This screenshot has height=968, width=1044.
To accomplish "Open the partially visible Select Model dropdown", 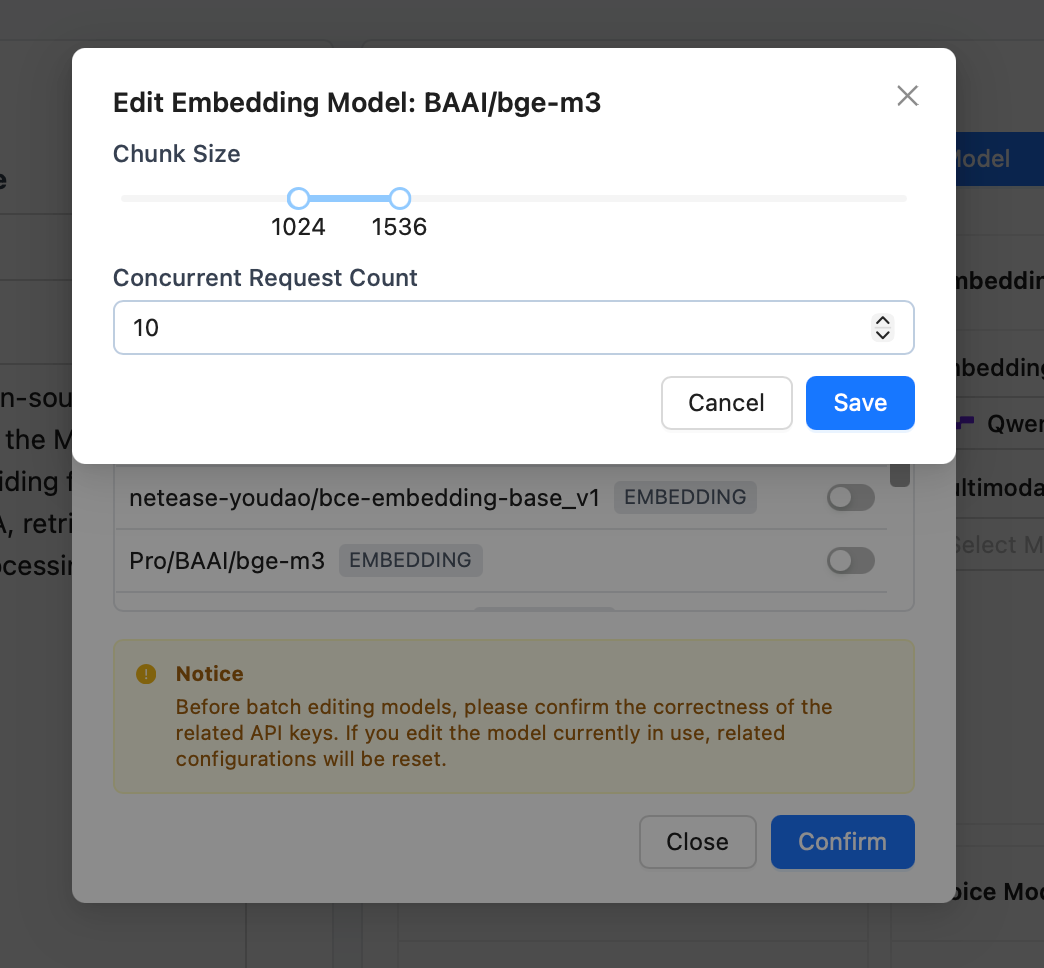I will (996, 545).
